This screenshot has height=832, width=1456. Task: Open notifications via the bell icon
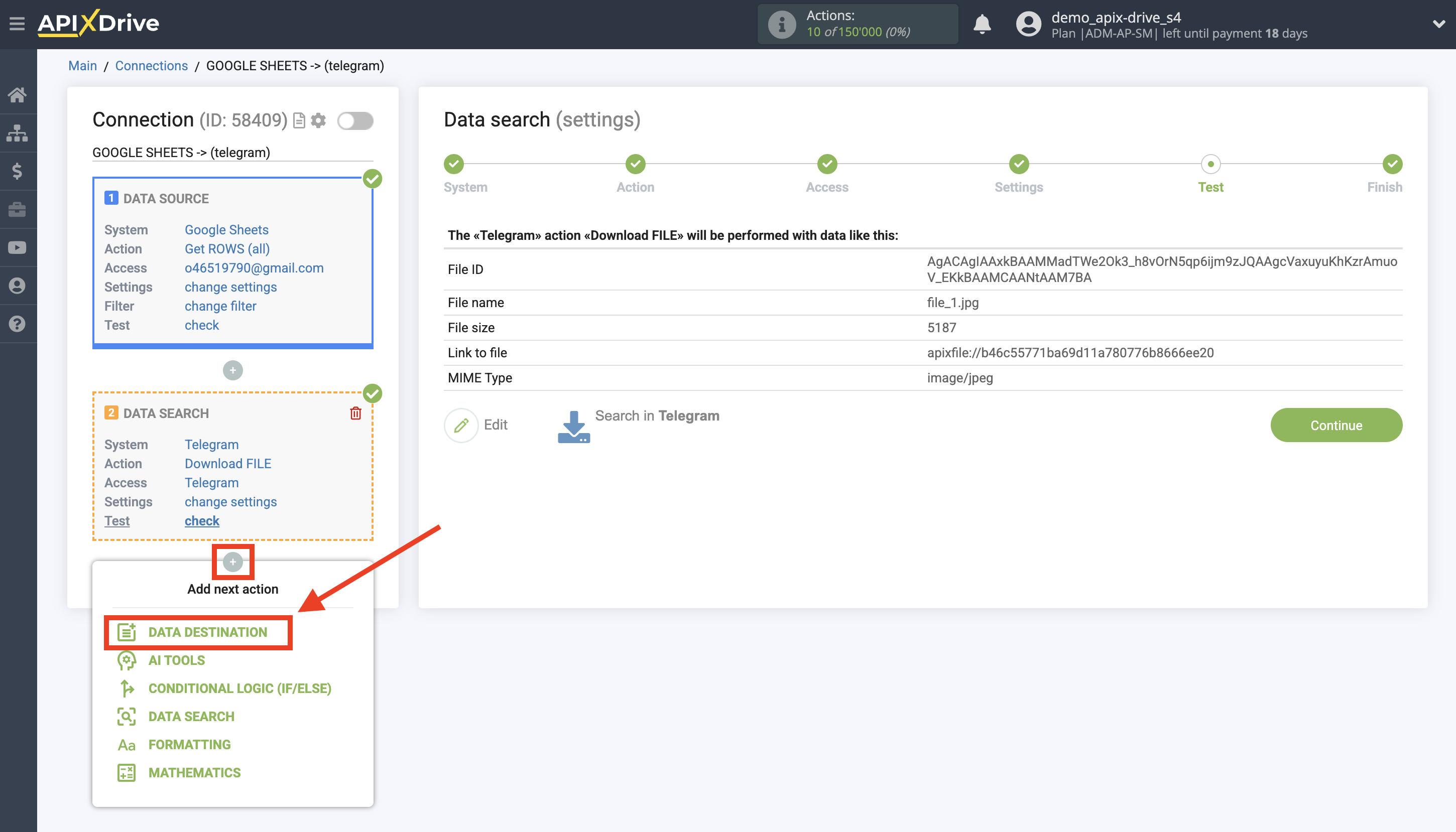982,24
